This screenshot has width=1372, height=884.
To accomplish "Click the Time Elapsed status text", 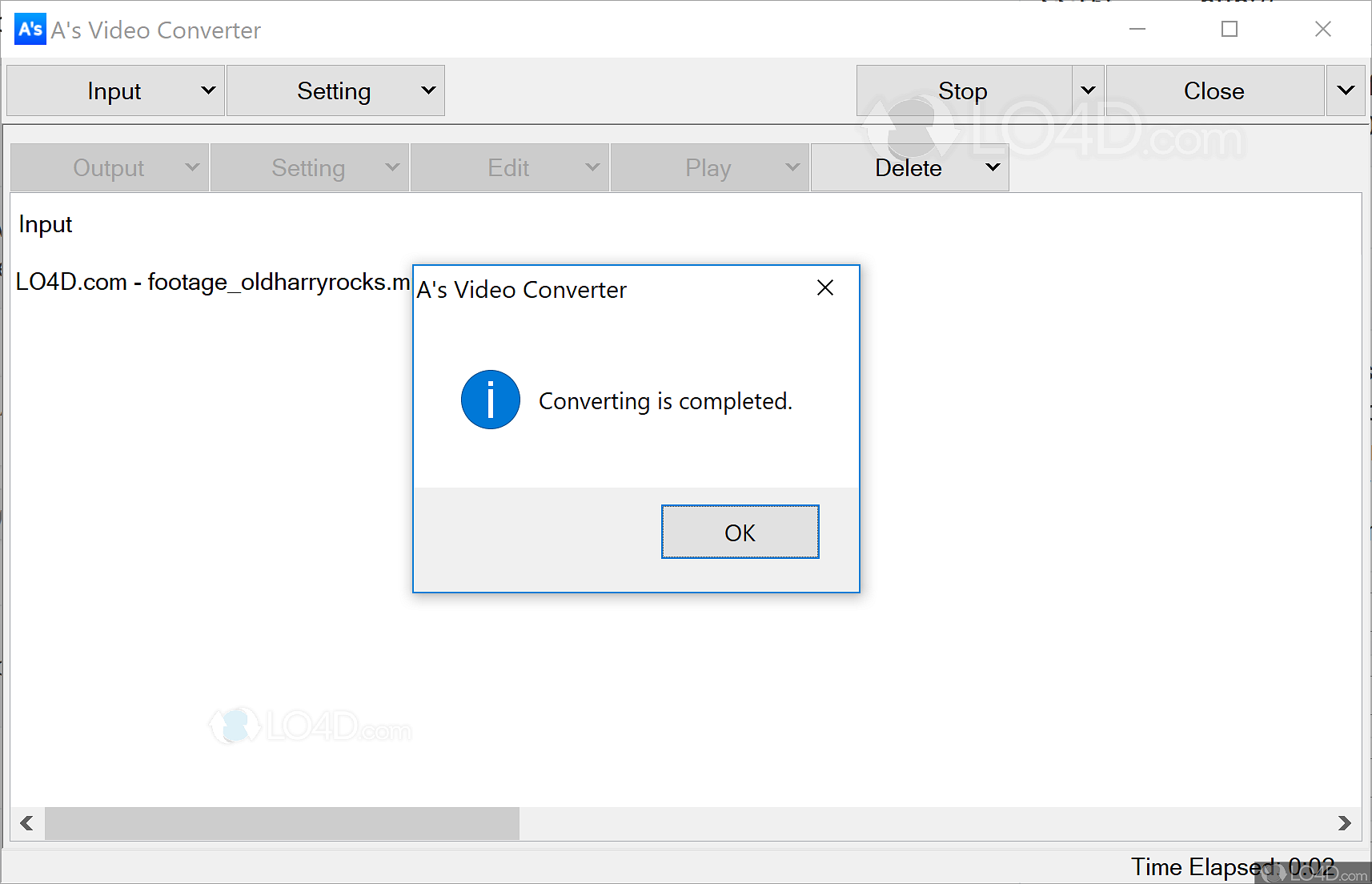I will tap(1233, 866).
